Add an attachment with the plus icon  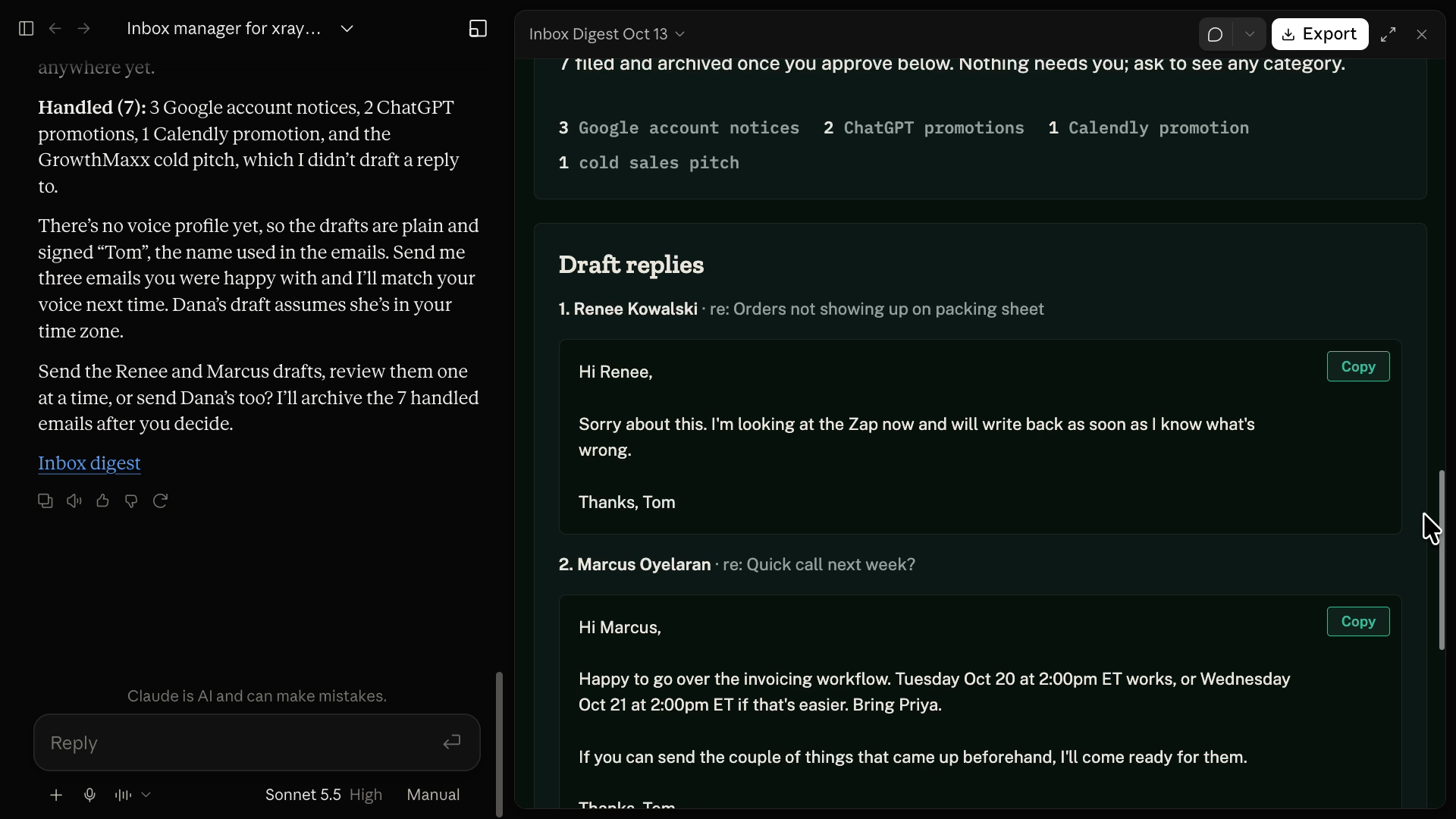pyautogui.click(x=56, y=795)
